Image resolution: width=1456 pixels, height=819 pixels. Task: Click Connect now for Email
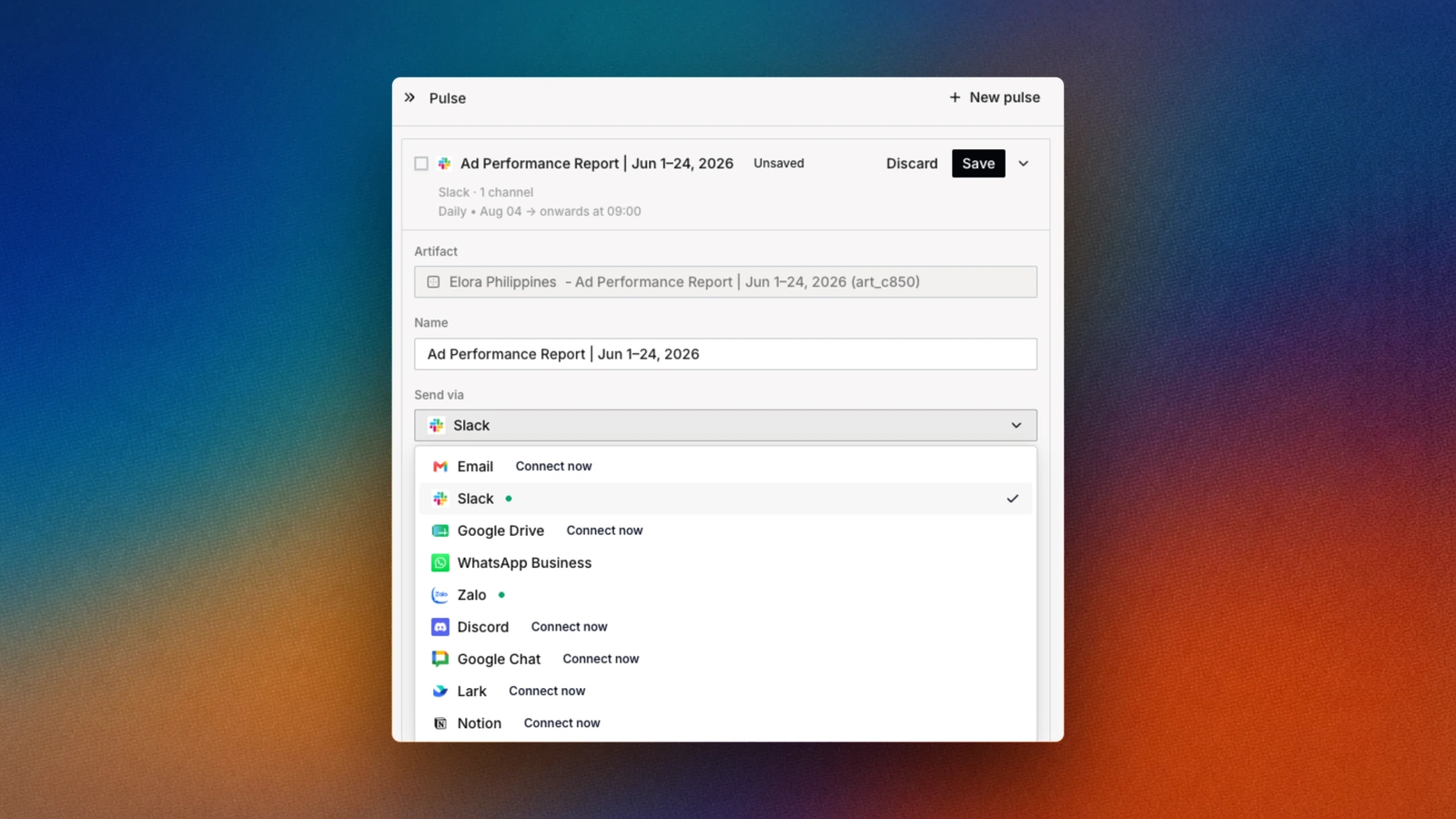click(553, 466)
